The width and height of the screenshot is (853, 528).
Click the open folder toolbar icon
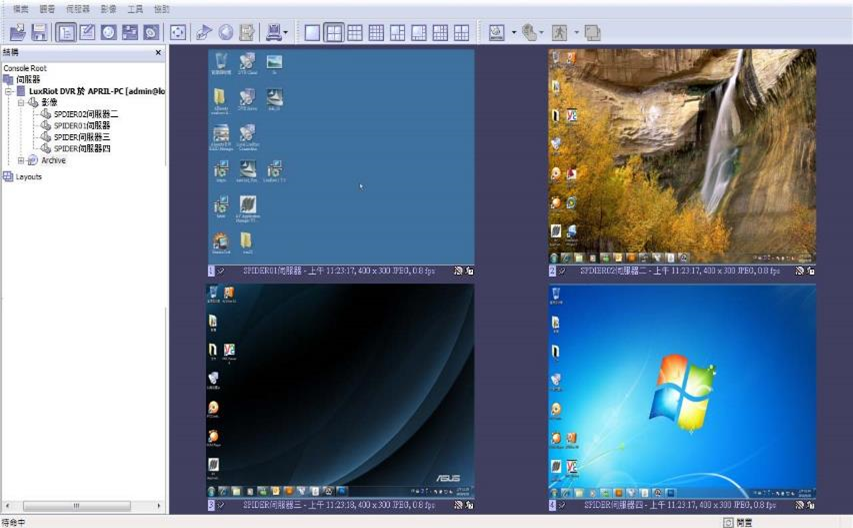point(18,32)
